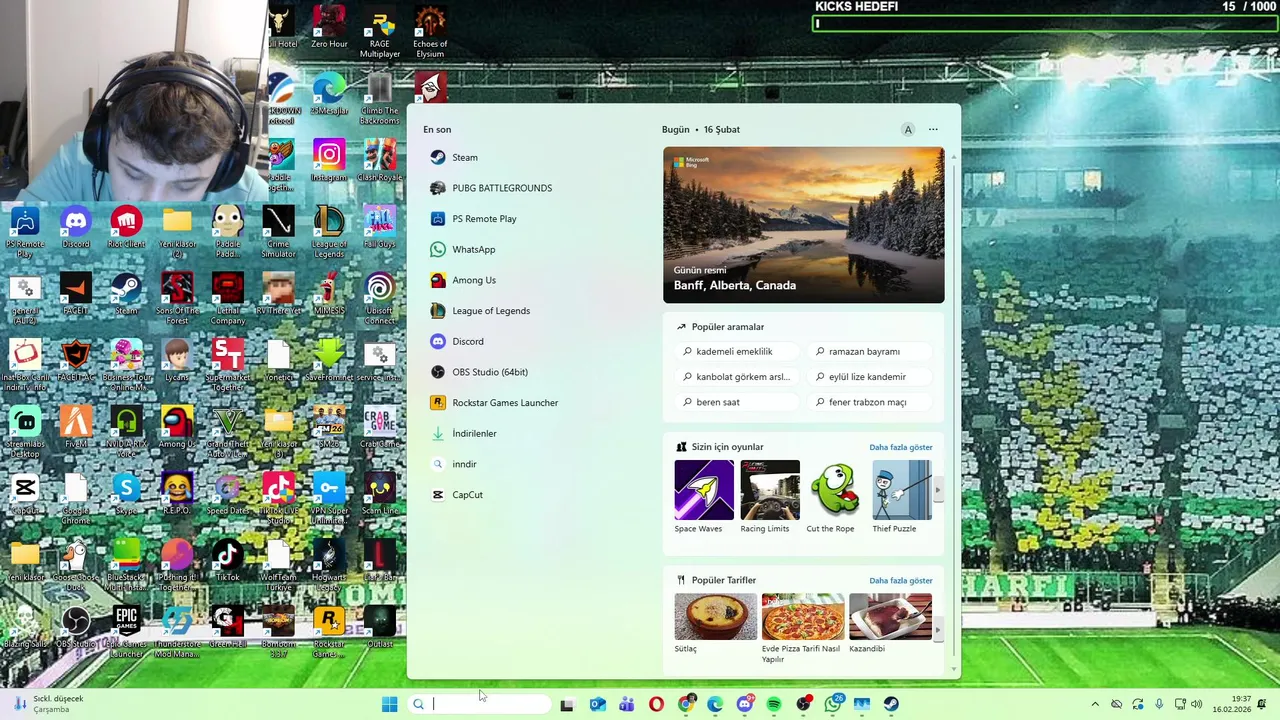Select the Ubisoft Connect desktop icon
1280x720 pixels.
coord(379,299)
